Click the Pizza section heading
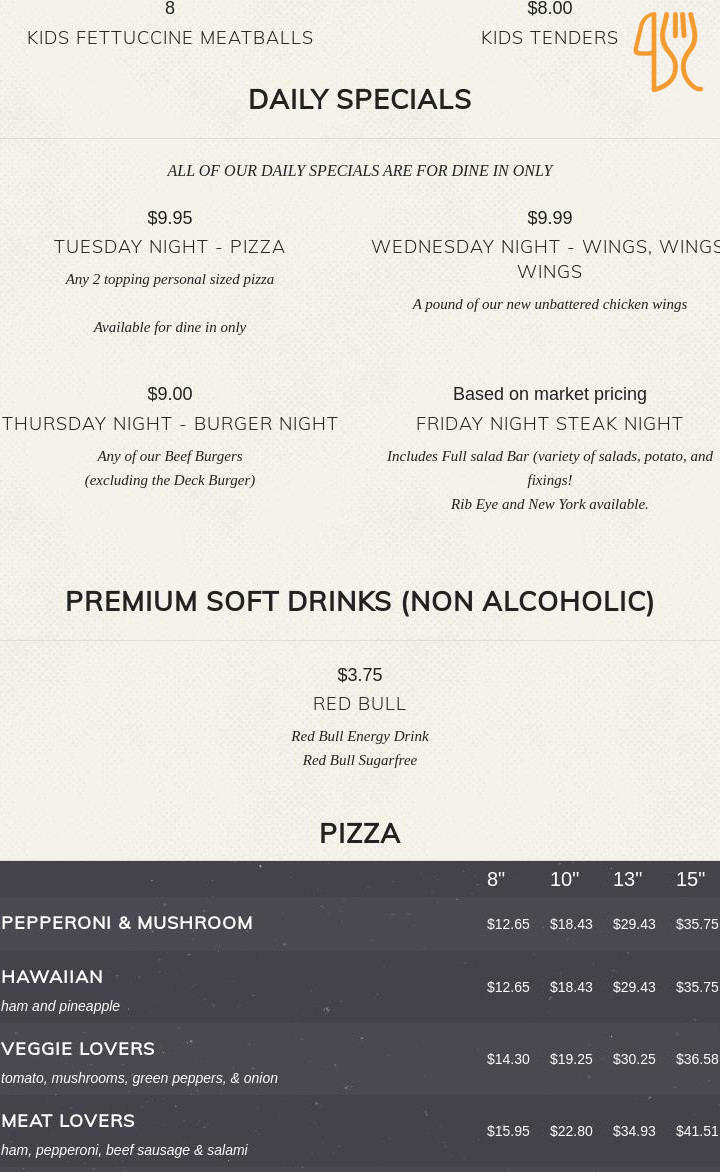 pyautogui.click(x=360, y=834)
